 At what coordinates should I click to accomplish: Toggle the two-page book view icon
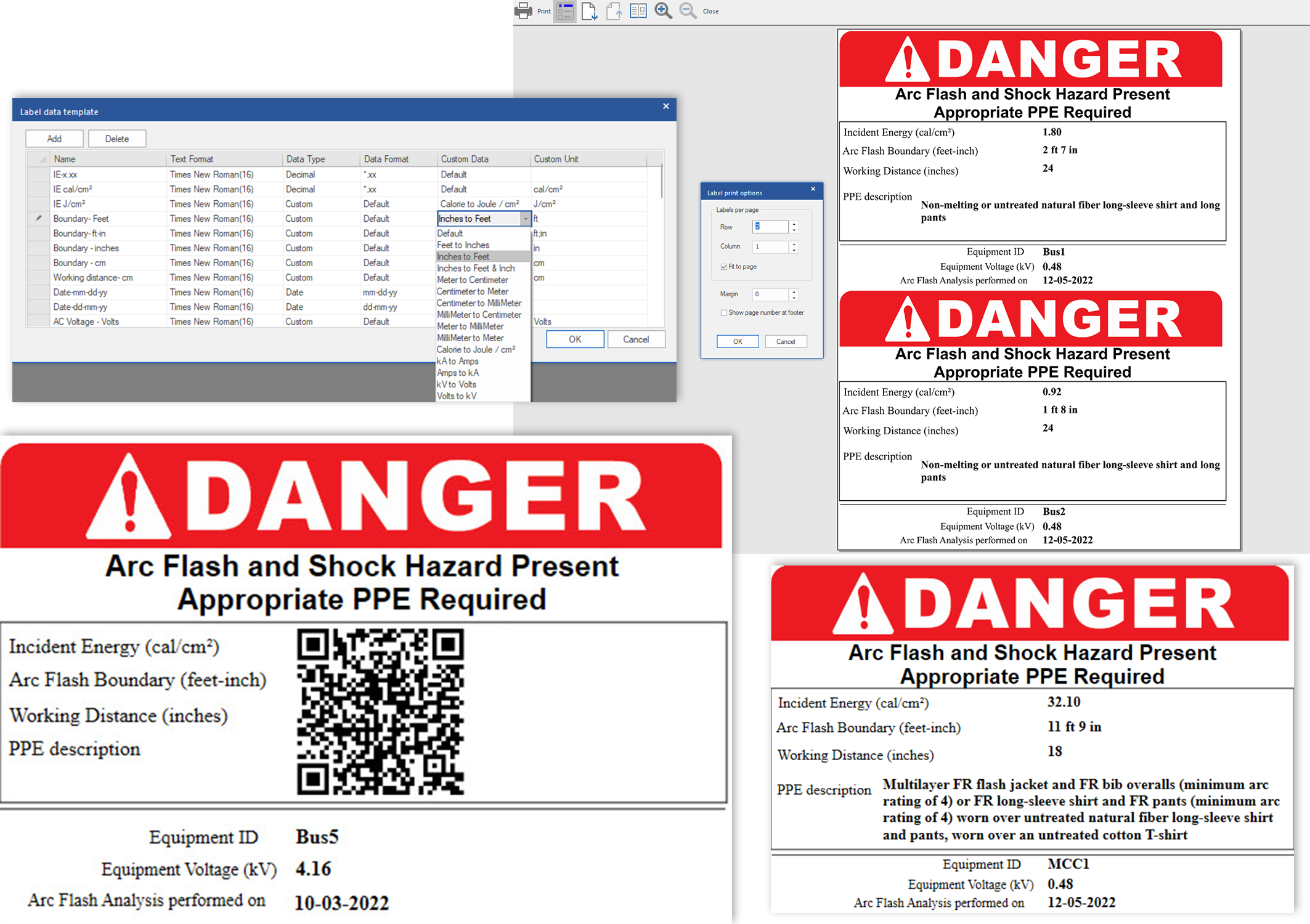click(638, 11)
